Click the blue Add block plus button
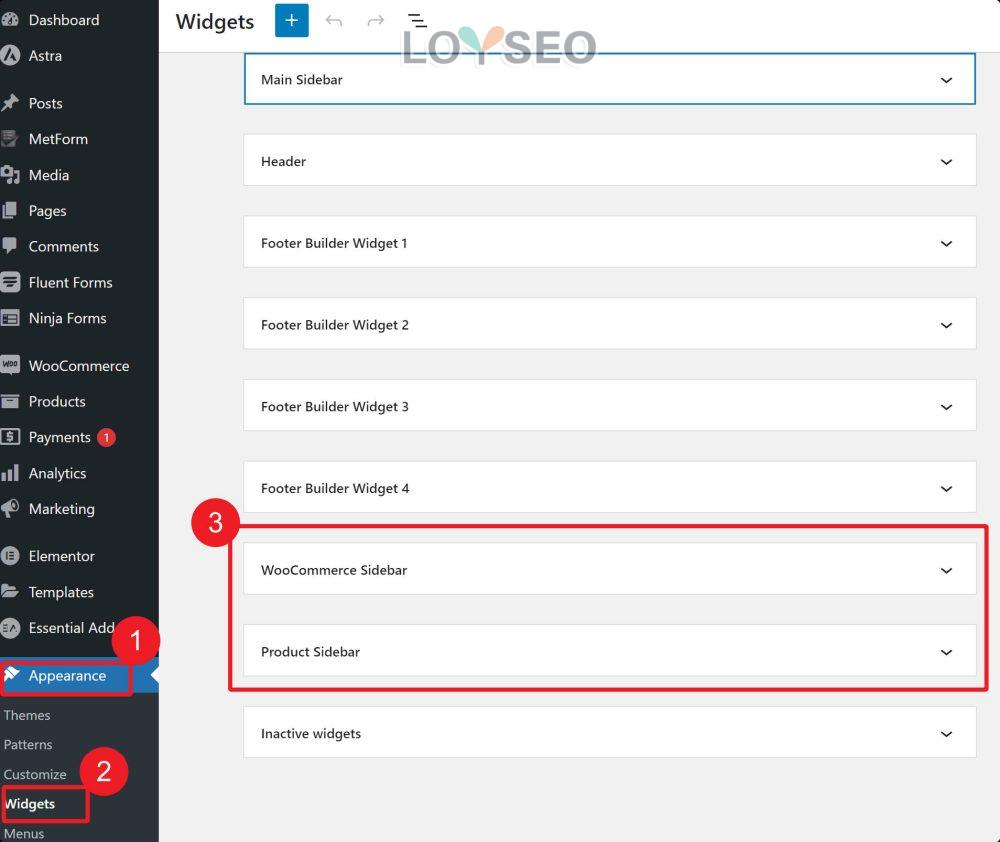 click(x=291, y=20)
